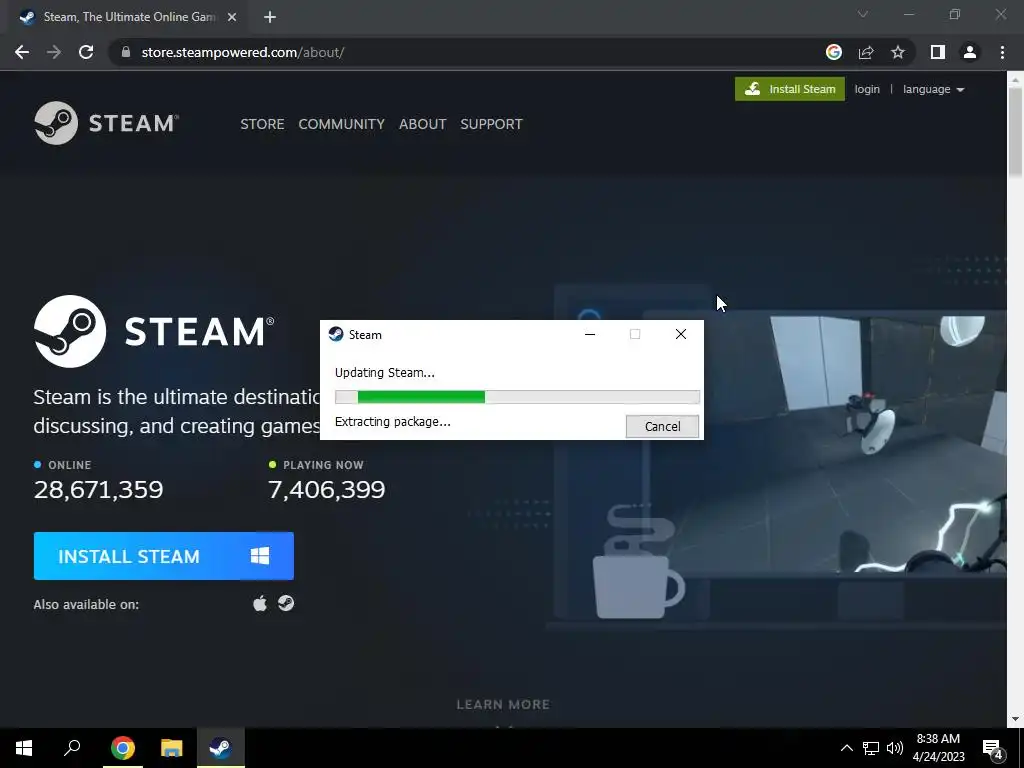Go back in Chrome browser

(x=22, y=52)
